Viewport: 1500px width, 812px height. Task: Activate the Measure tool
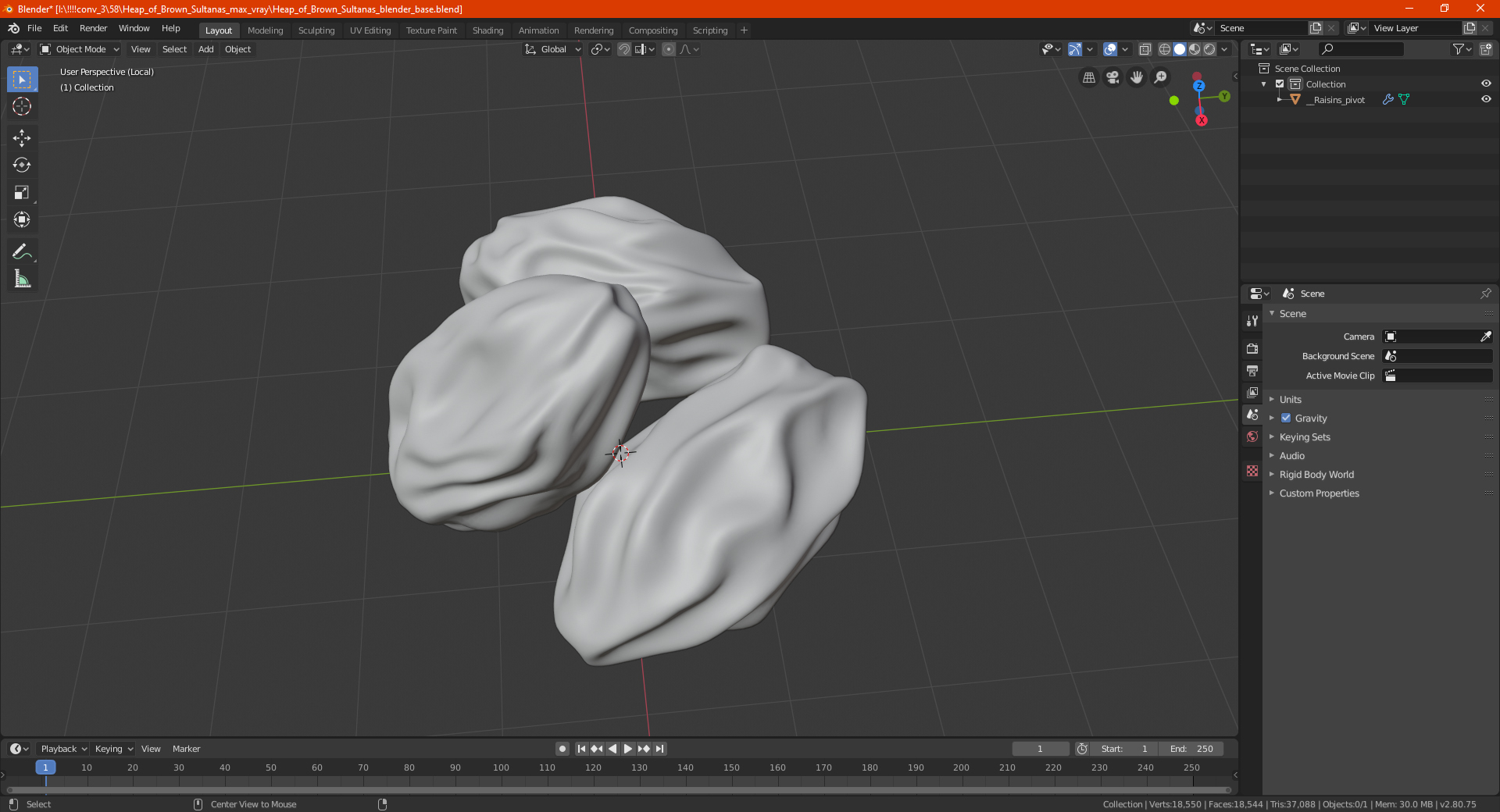coord(22,279)
